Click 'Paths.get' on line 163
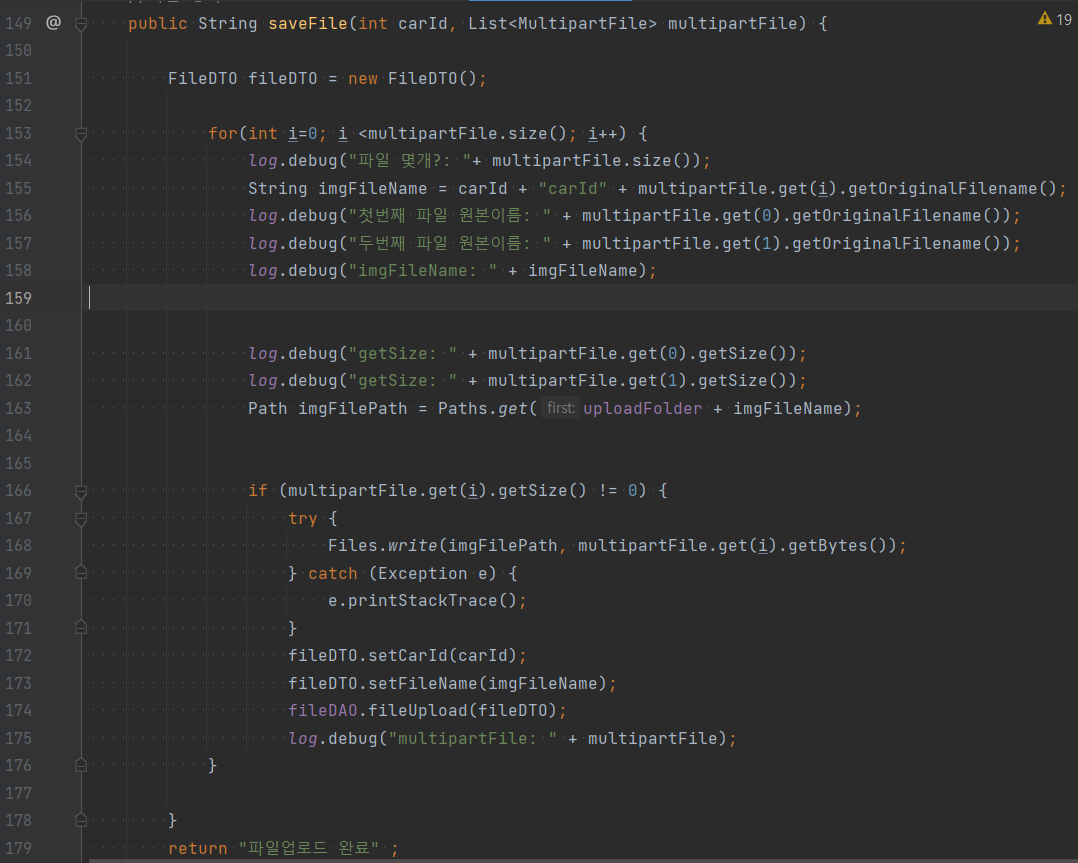The width and height of the screenshot is (1078, 863). pyautogui.click(x=483, y=408)
